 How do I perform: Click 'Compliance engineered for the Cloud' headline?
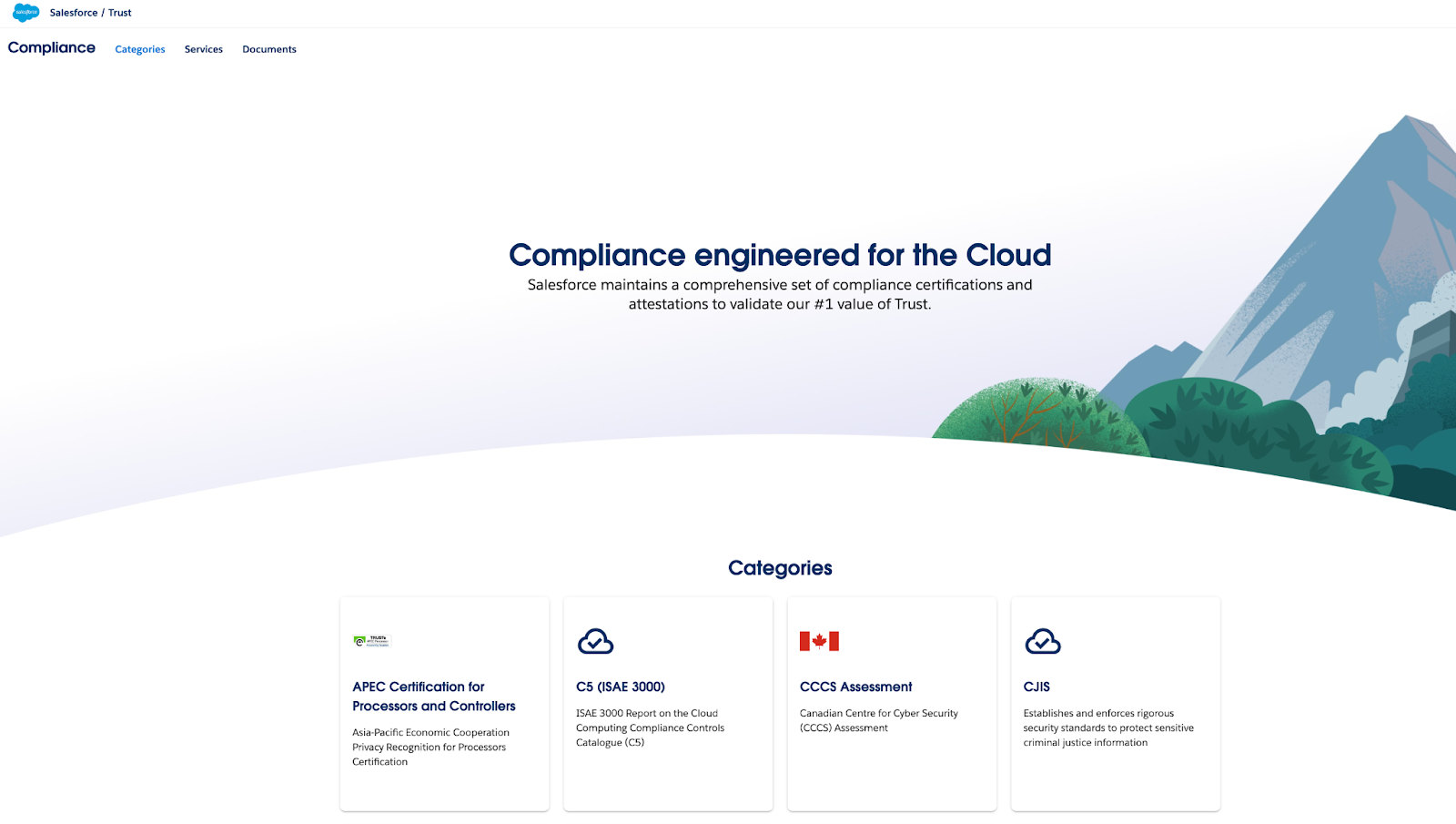point(780,255)
